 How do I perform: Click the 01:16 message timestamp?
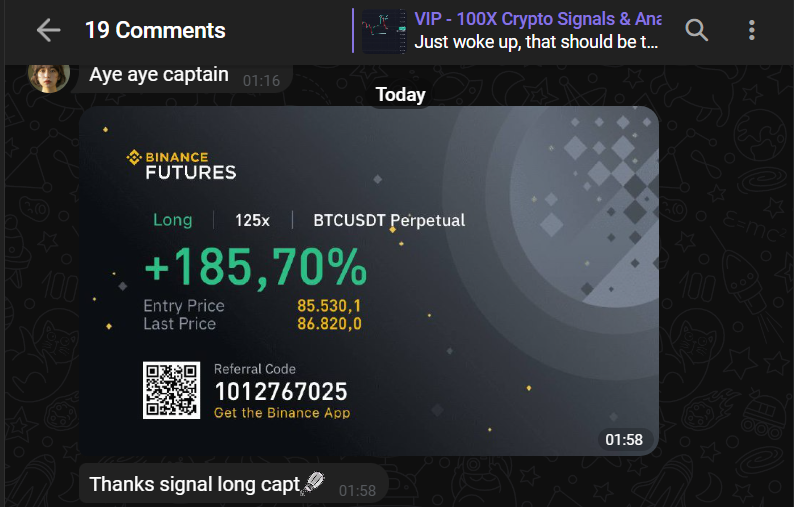[261, 79]
